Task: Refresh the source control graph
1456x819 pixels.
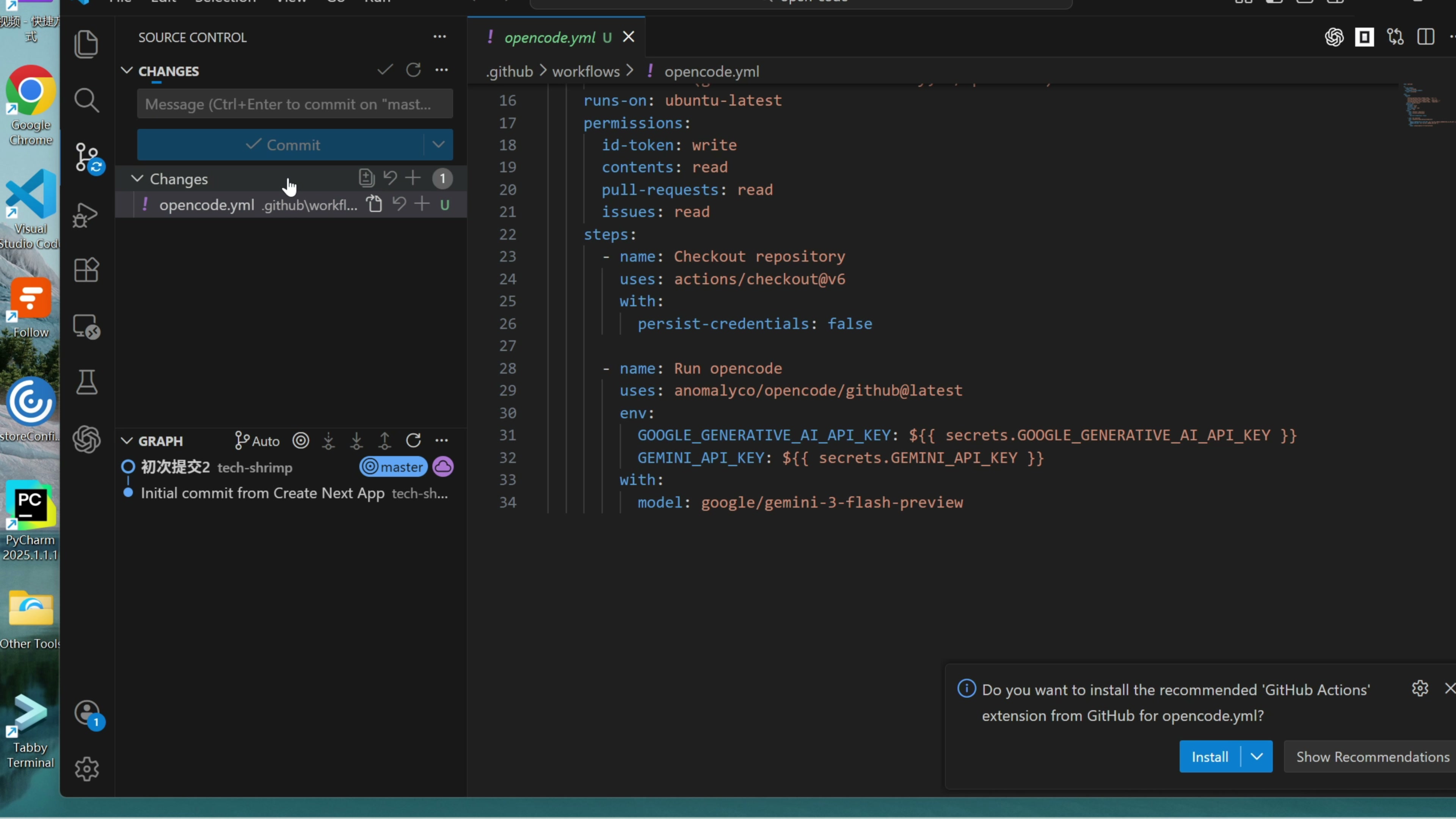Action: click(x=413, y=440)
